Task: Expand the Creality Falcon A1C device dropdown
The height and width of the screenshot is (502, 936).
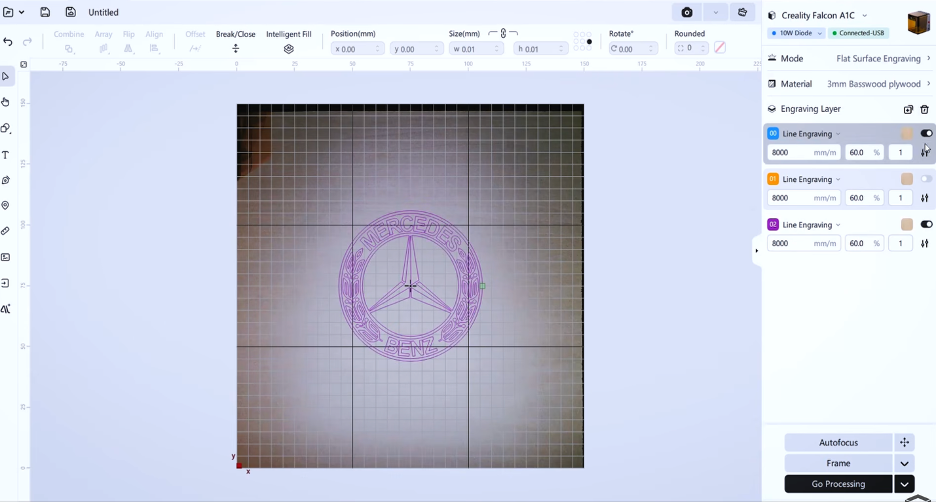Action: click(x=864, y=16)
